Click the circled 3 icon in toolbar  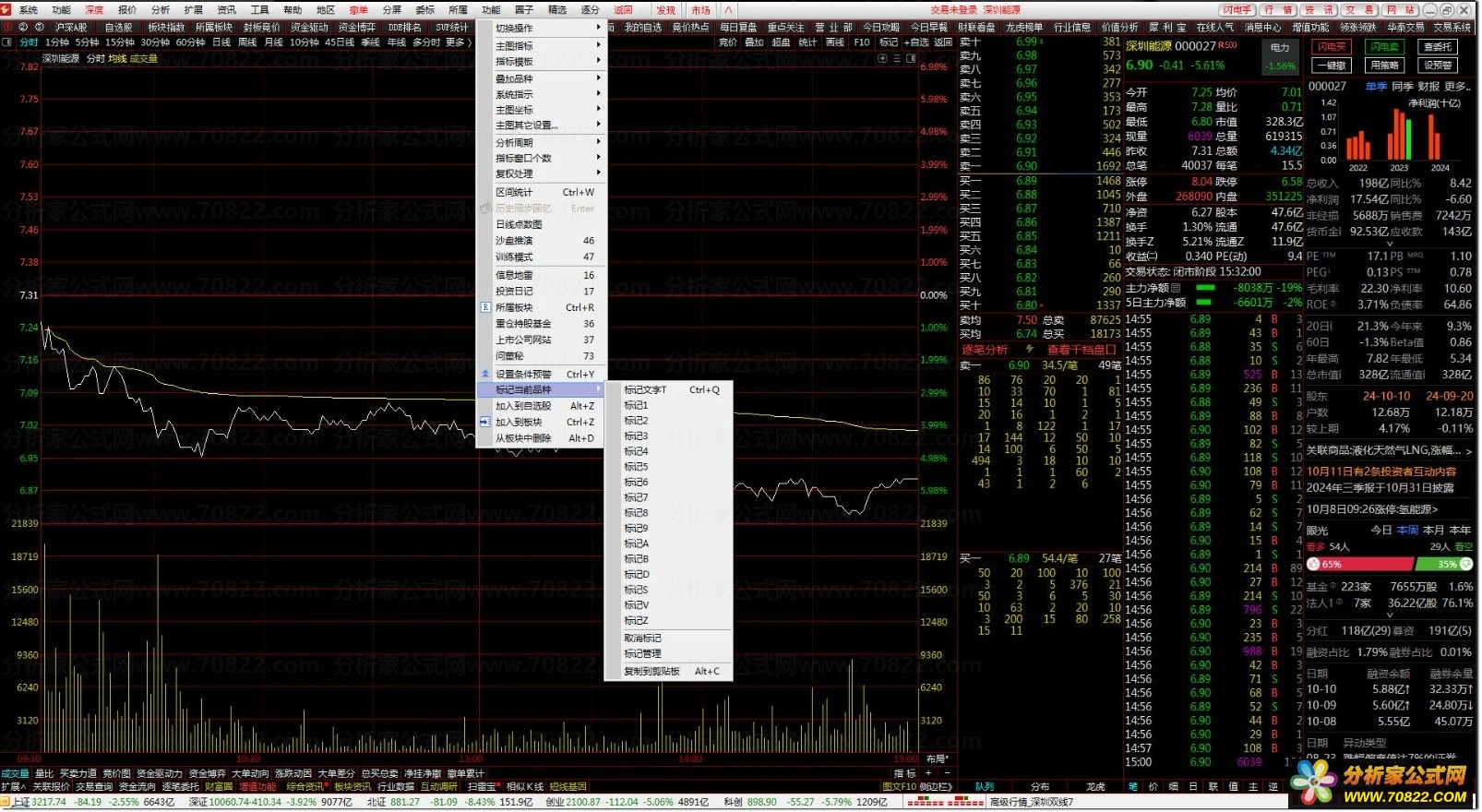point(38,28)
